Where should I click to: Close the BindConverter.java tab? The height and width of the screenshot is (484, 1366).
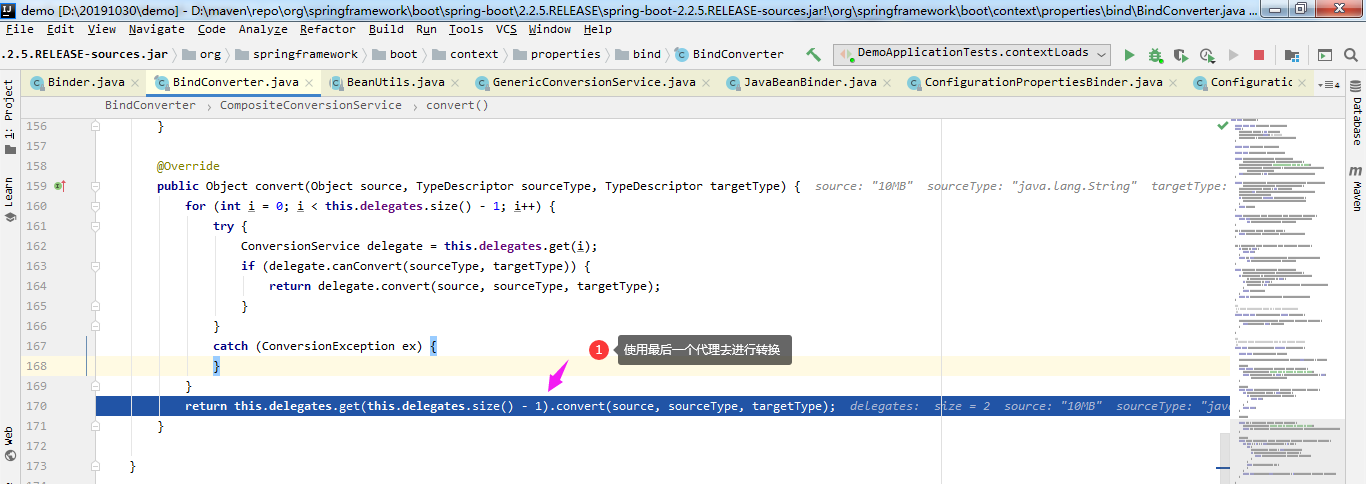point(310,83)
